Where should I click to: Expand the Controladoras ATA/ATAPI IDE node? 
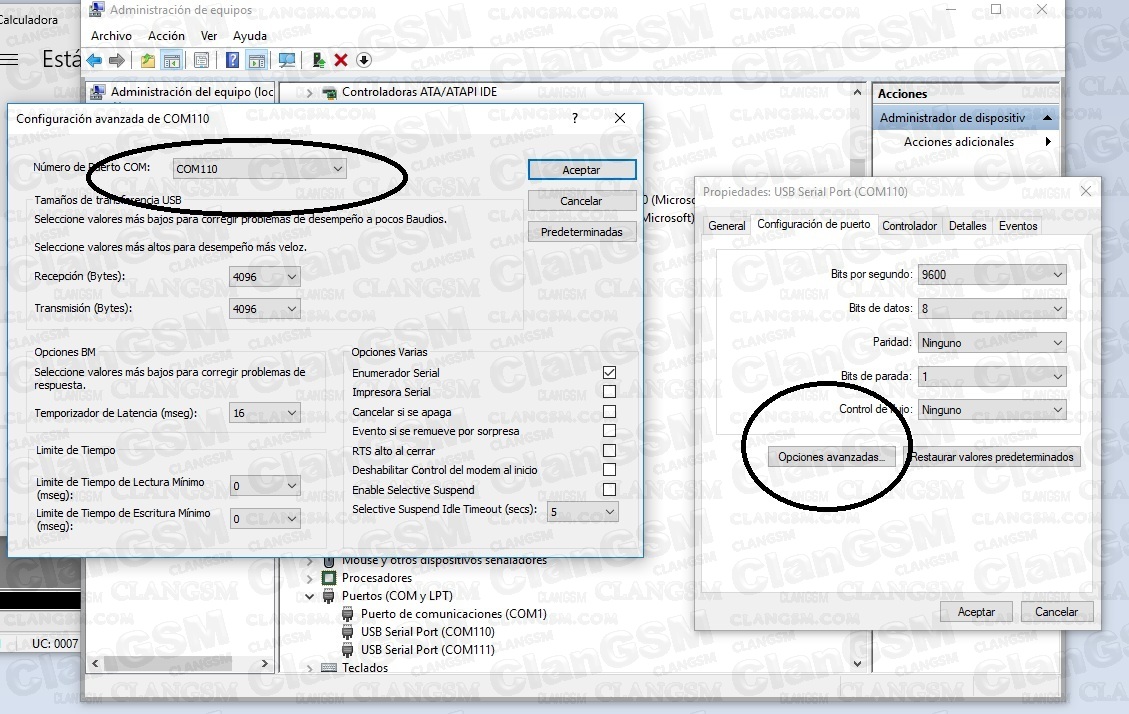310,92
